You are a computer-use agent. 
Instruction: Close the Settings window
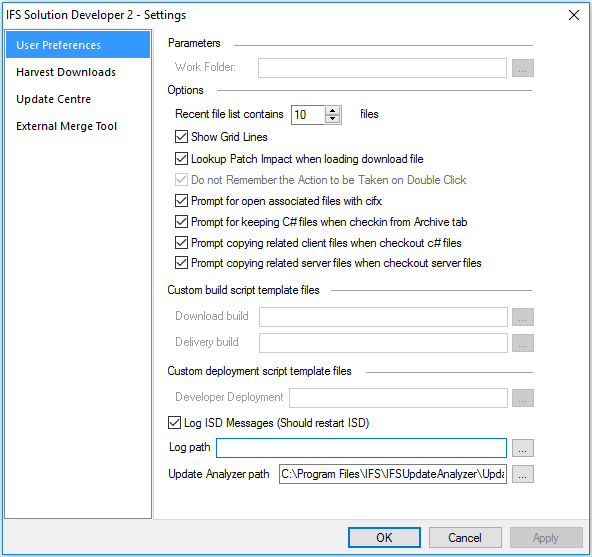tap(574, 15)
